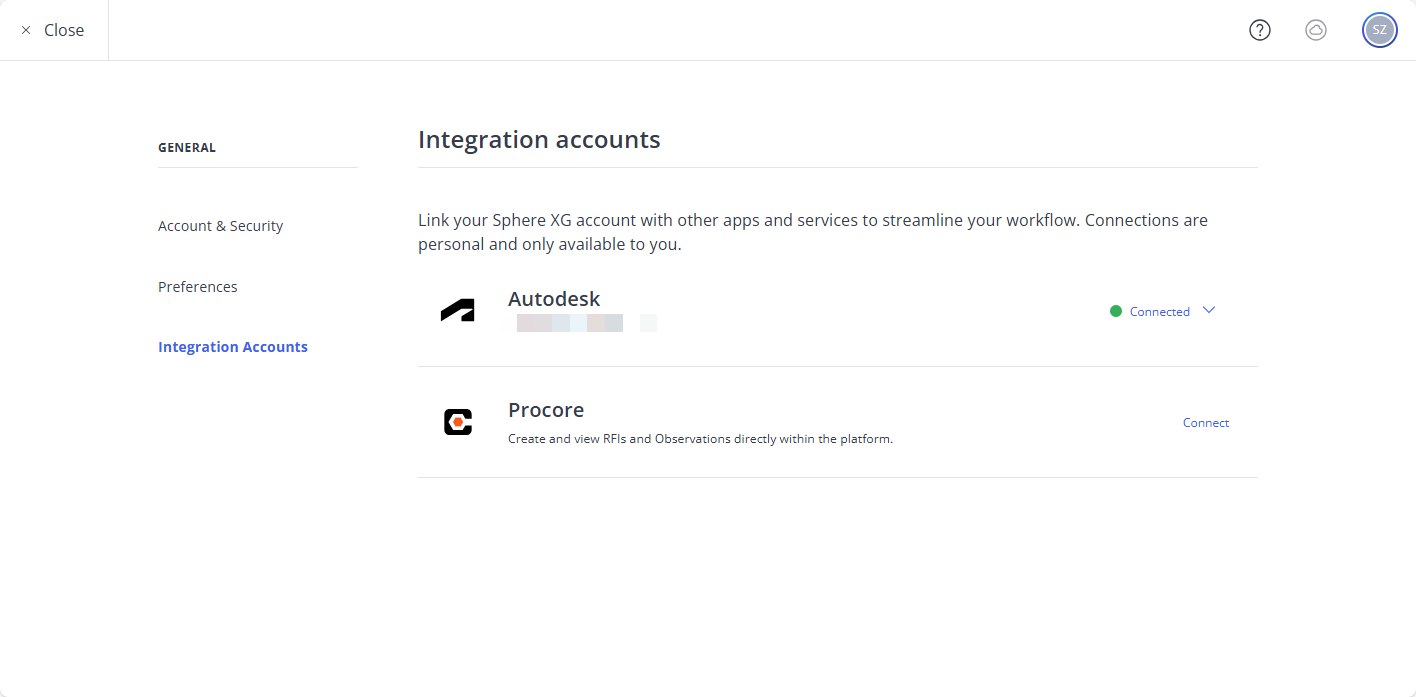This screenshot has width=1416, height=697.
Task: Click the GENERAL sidebar section header
Action: [187, 148]
